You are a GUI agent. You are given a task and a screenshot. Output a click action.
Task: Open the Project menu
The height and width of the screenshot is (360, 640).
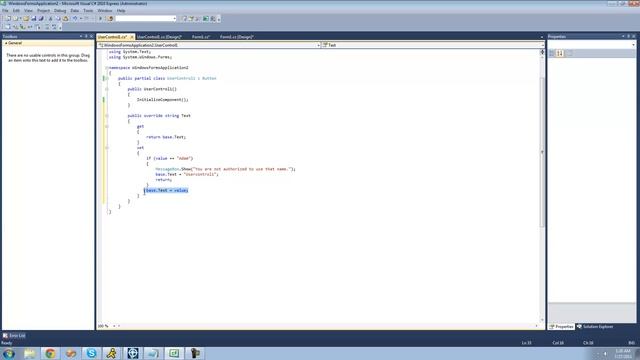pos(43,11)
